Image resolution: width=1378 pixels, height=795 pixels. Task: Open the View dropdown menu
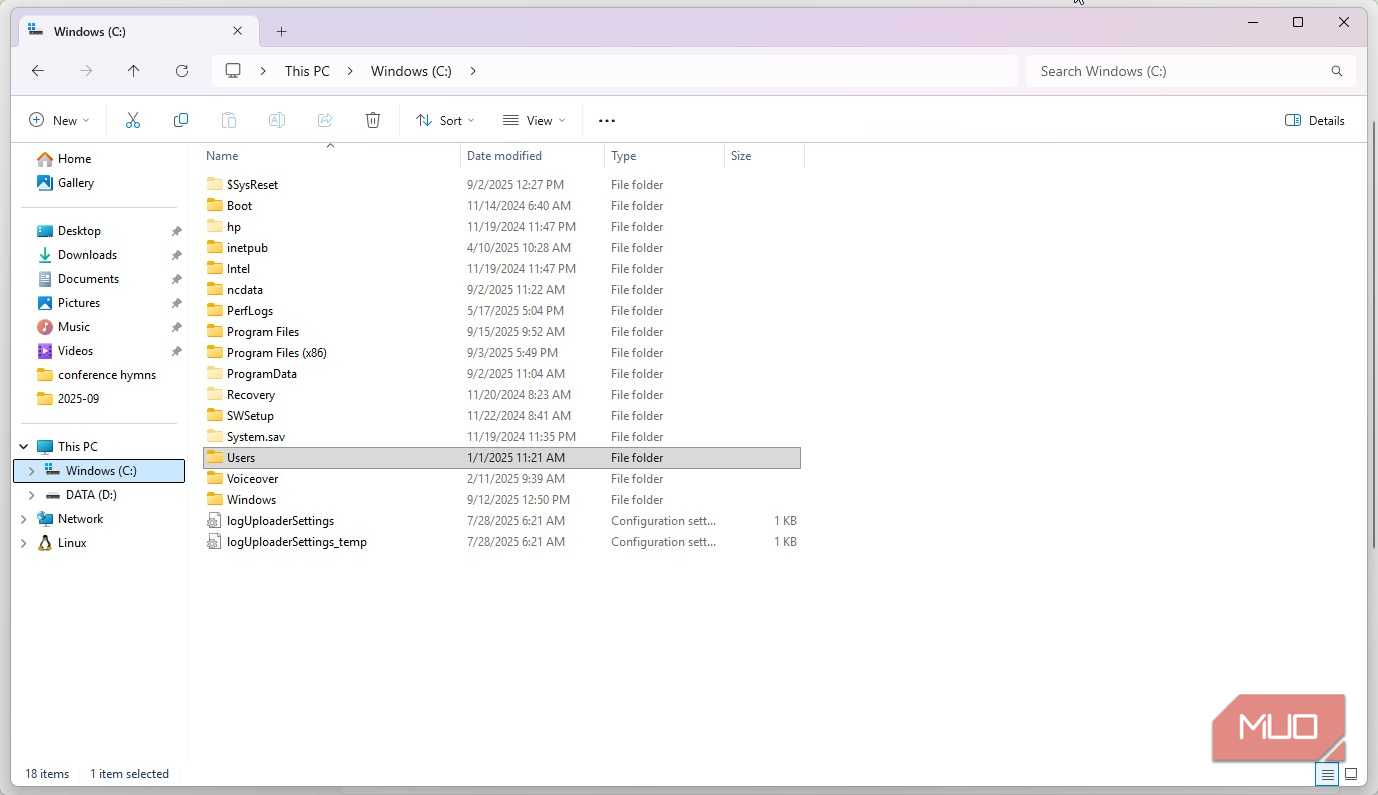[x=534, y=120]
